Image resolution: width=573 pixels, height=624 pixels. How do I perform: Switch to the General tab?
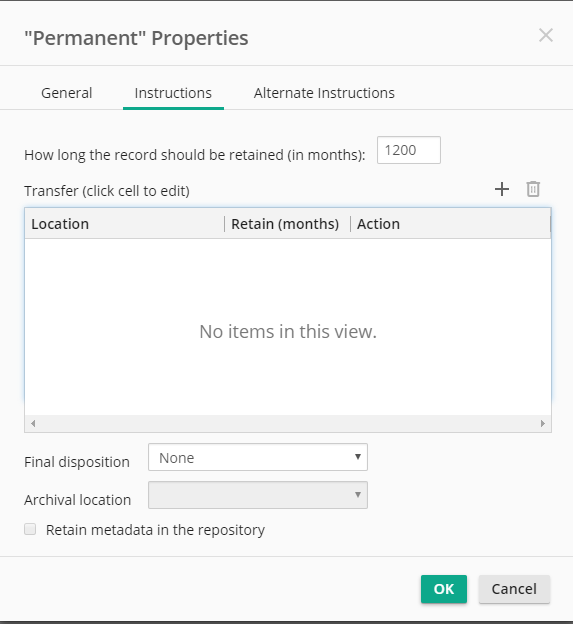click(66, 93)
